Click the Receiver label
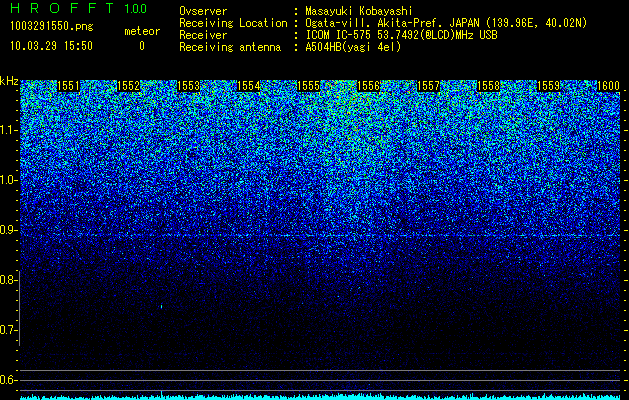629x400 pixels. tap(203, 35)
